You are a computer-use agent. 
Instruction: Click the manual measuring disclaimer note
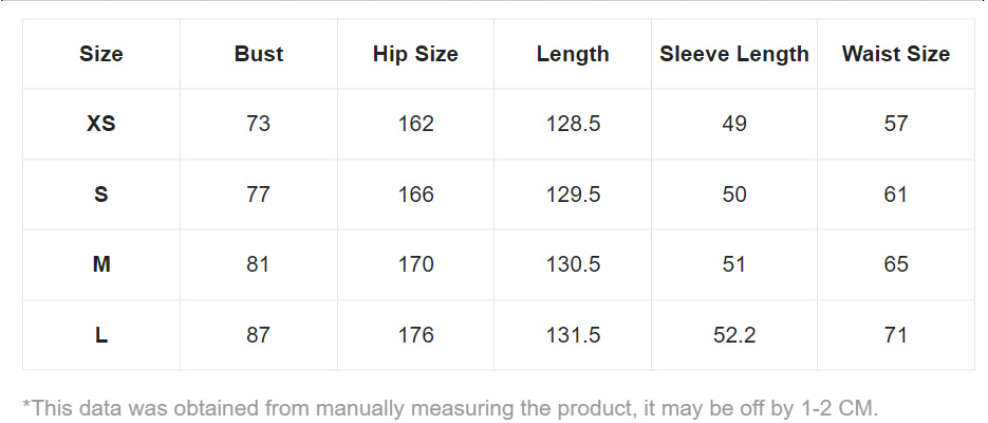coord(450,408)
